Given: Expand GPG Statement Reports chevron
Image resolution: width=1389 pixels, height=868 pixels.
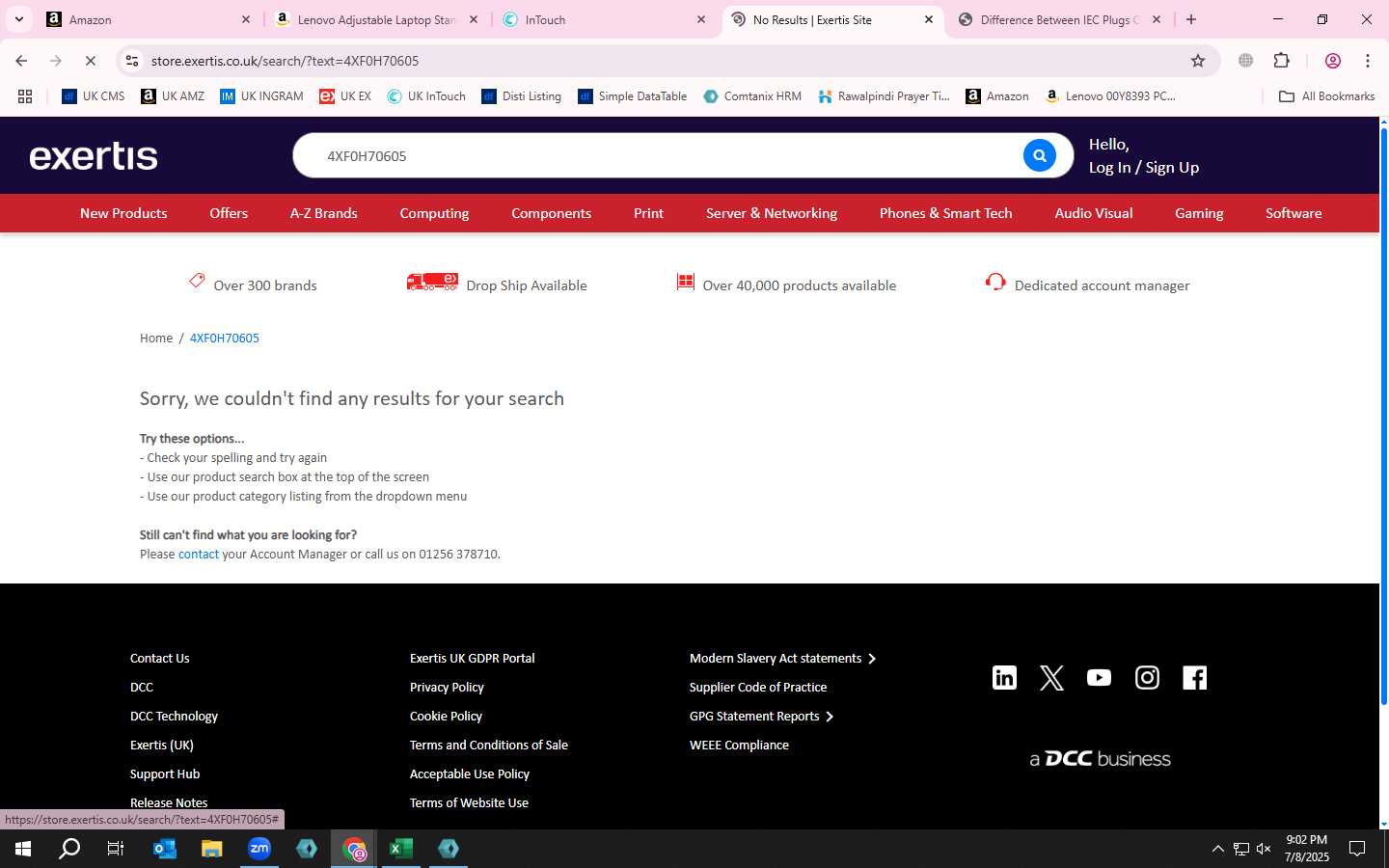Looking at the screenshot, I should (x=830, y=717).
